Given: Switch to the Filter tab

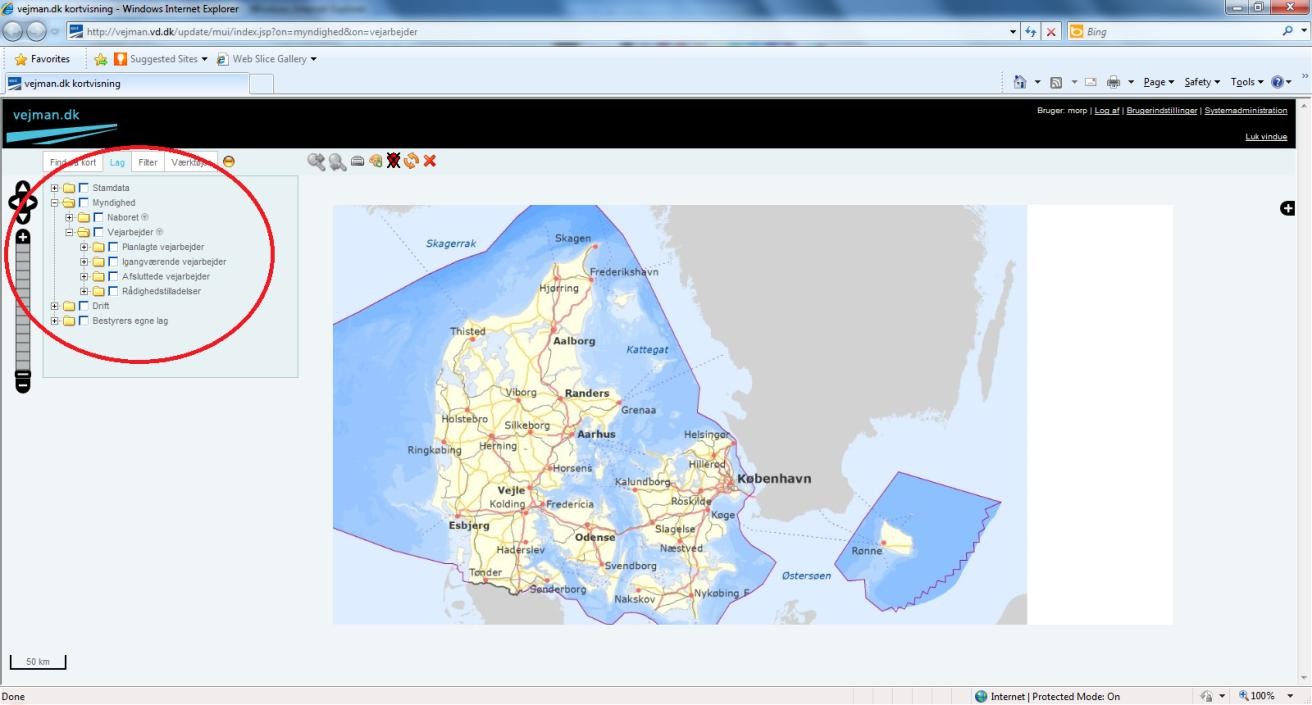Looking at the screenshot, I should tap(148, 162).
